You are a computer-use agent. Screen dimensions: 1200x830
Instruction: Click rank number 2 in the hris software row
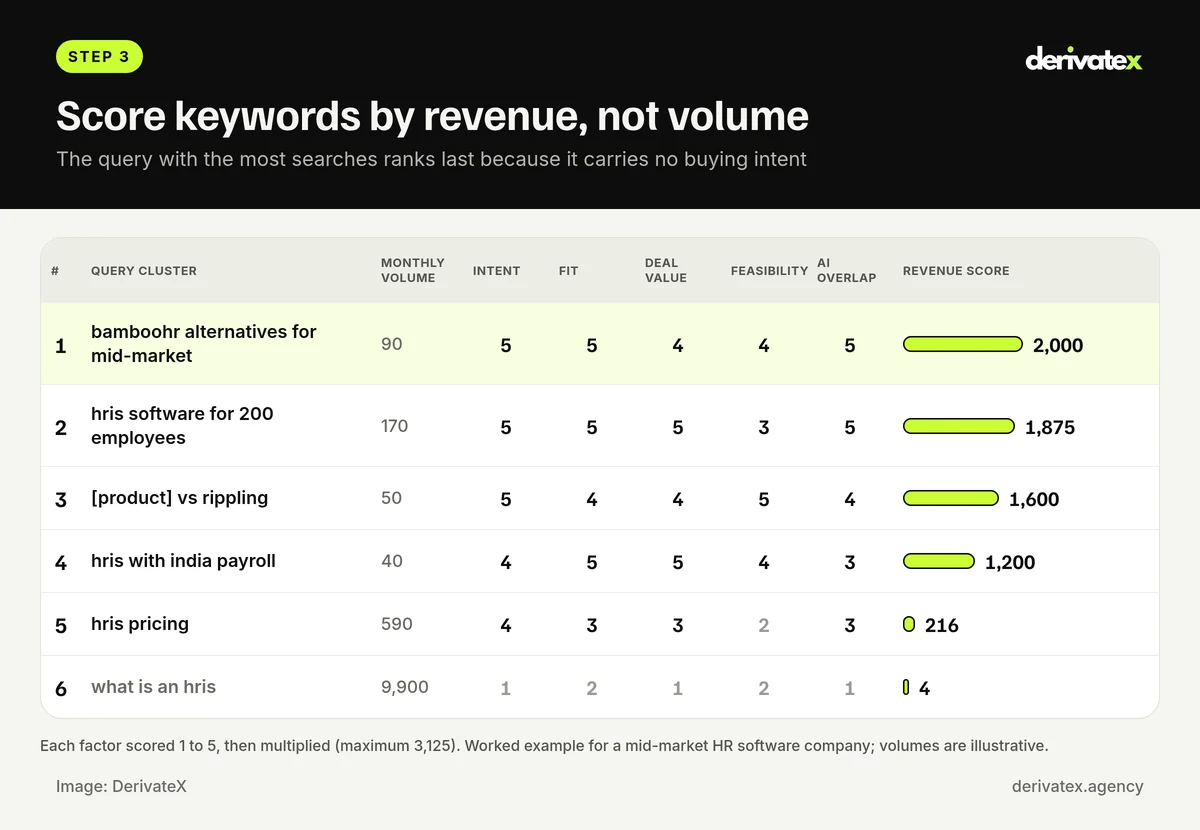pyautogui.click(x=61, y=427)
